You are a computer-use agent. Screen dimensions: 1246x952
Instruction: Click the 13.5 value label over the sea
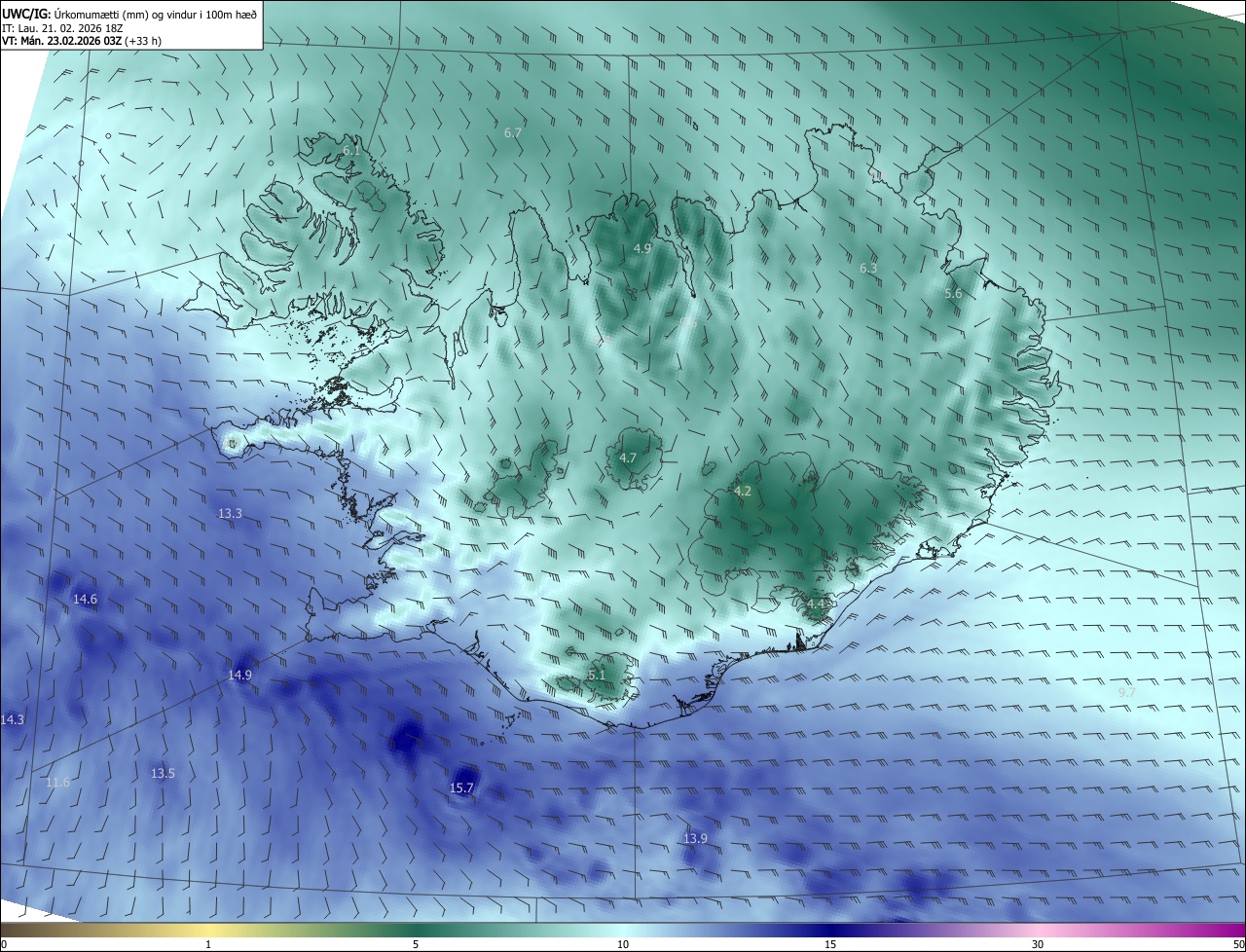coord(164,774)
